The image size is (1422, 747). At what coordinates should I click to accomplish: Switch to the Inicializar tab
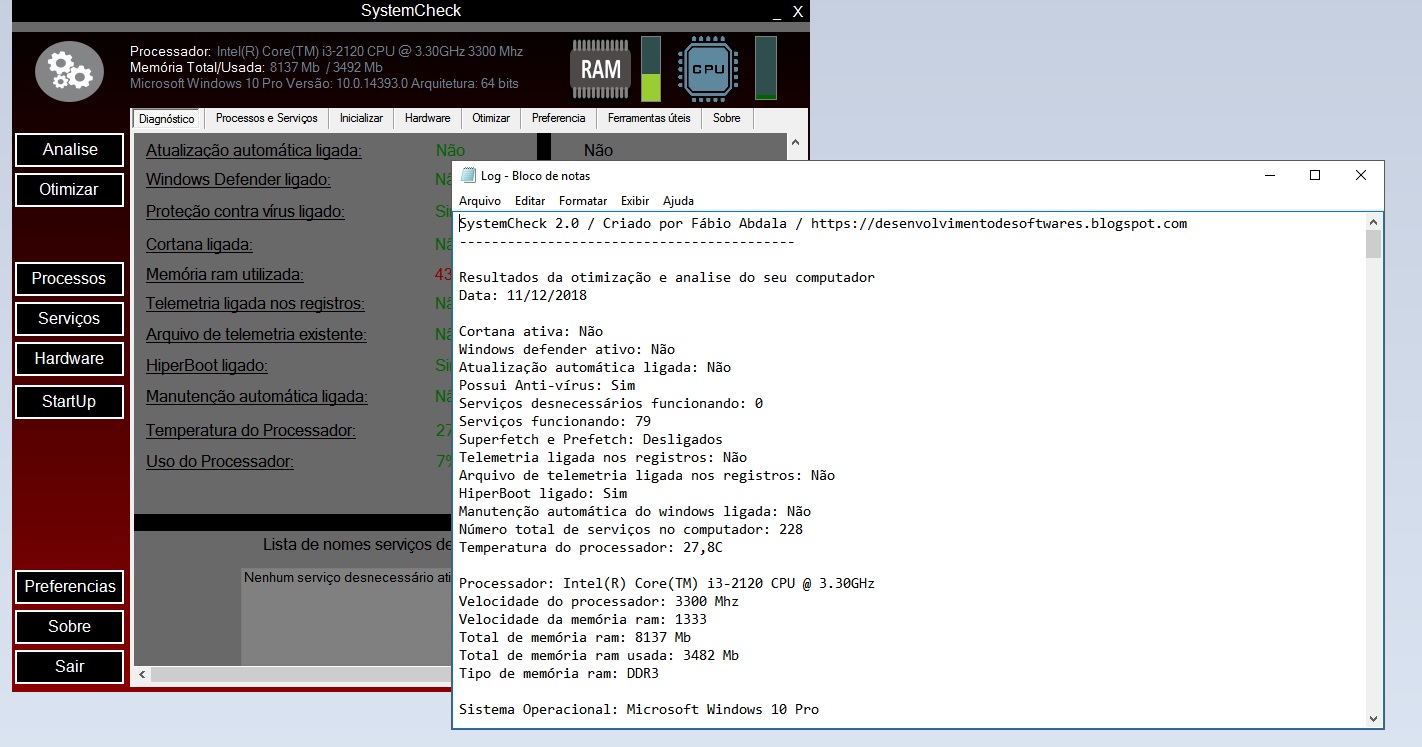(360, 118)
